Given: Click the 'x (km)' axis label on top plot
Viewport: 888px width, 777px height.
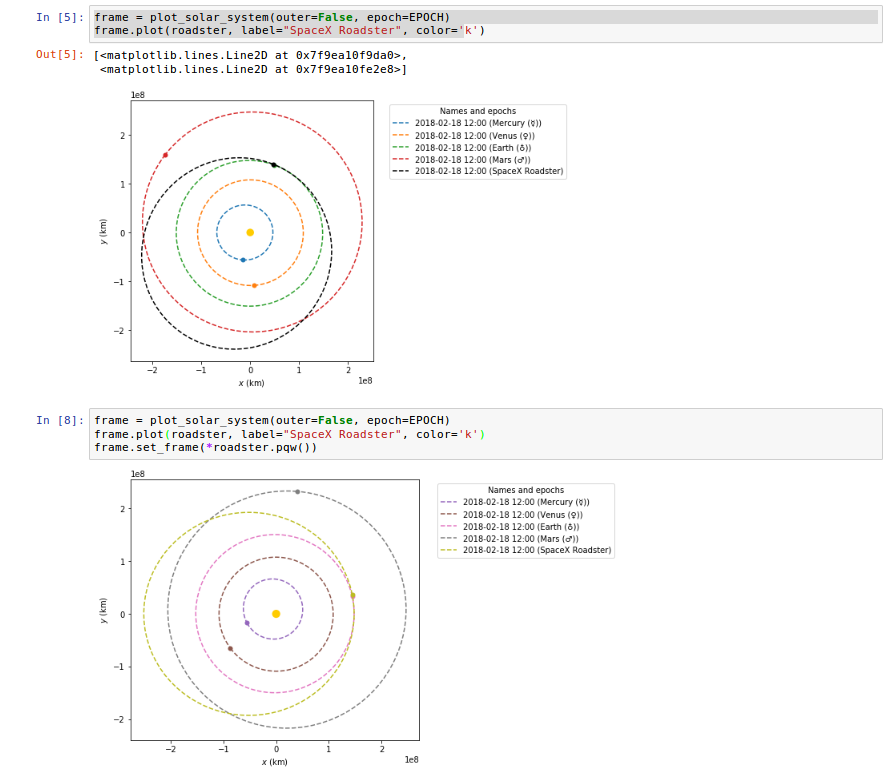Looking at the screenshot, I should pos(250,381).
